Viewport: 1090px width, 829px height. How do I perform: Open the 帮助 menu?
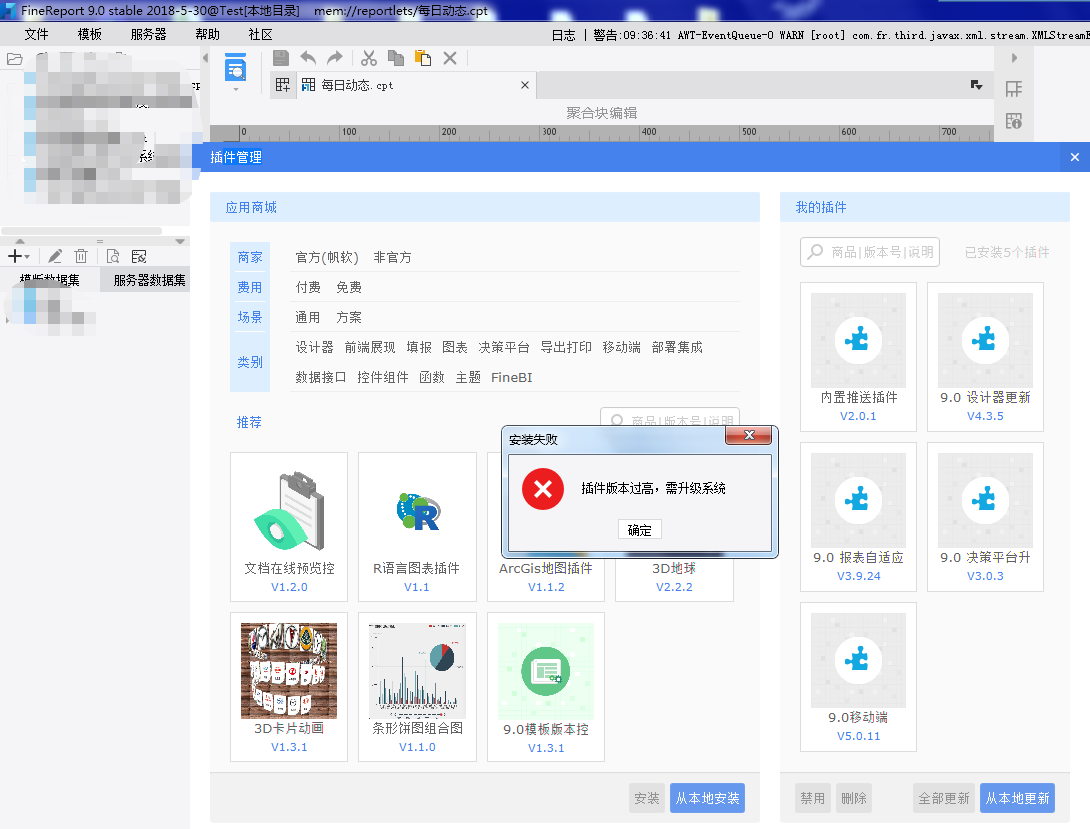click(207, 34)
